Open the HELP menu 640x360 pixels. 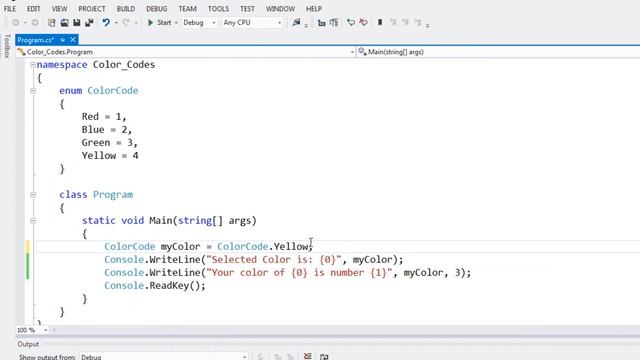point(314,9)
